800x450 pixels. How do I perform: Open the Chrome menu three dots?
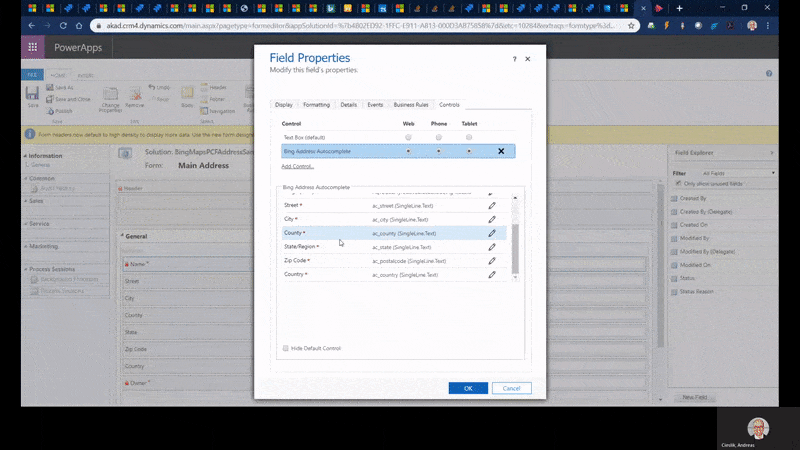tap(768, 26)
